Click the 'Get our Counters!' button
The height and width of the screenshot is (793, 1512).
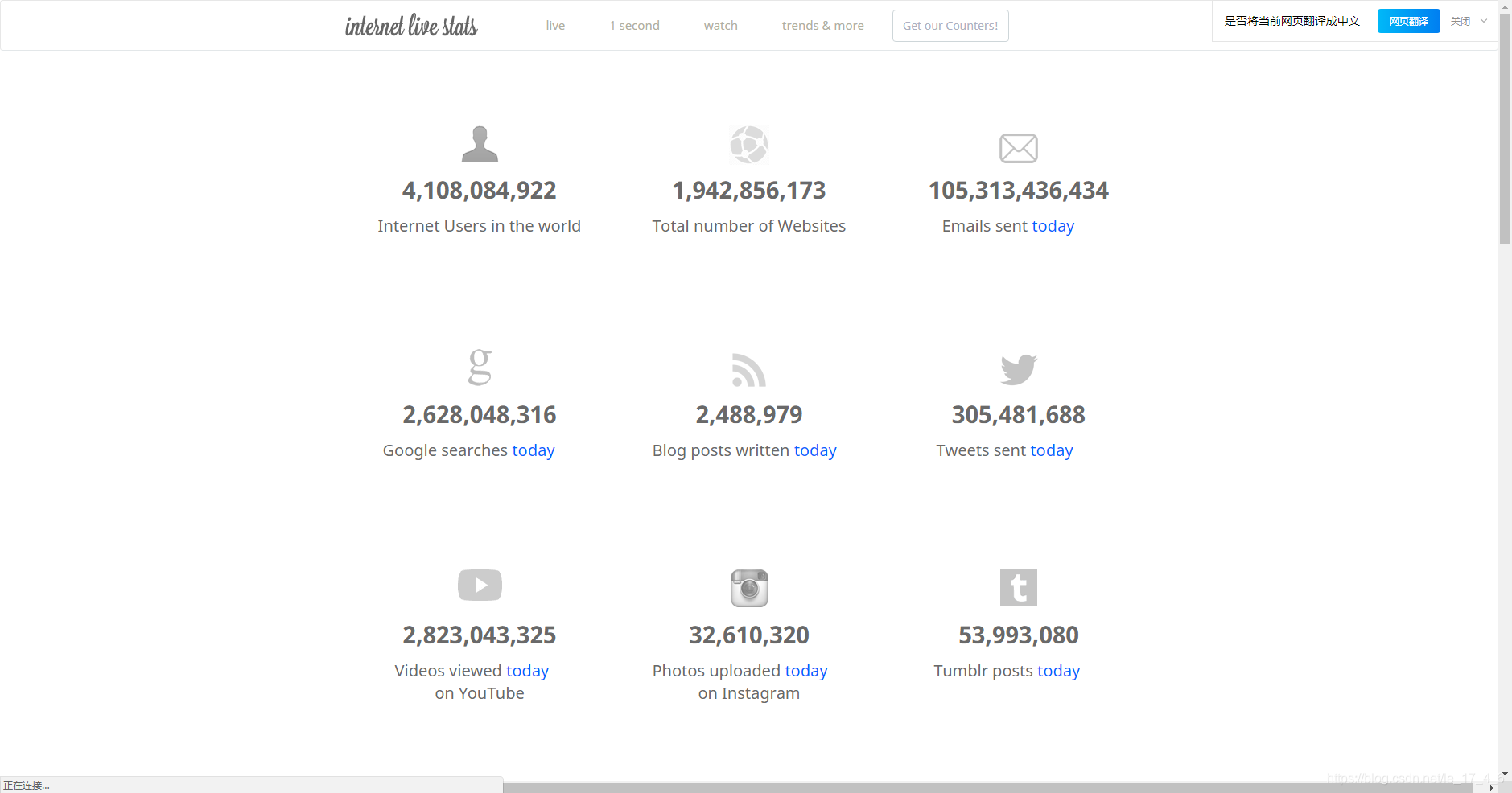(x=950, y=26)
